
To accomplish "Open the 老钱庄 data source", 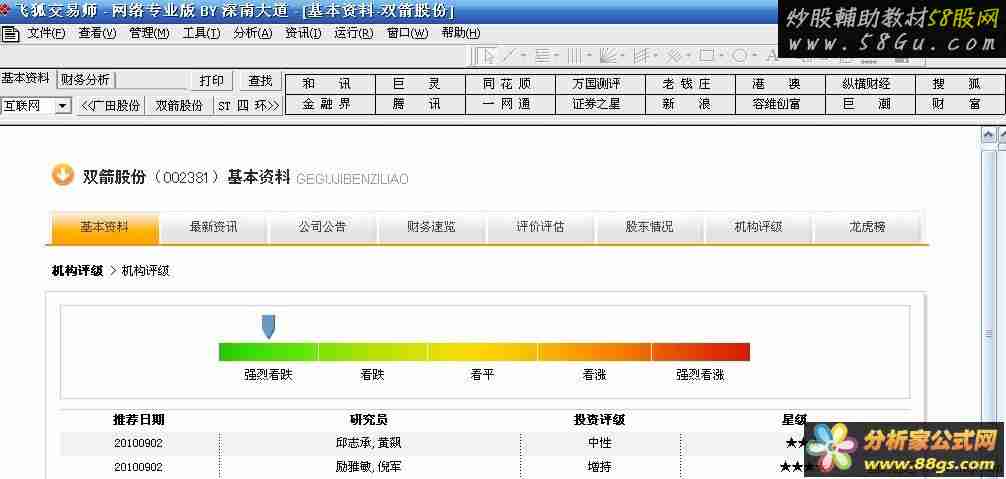I will click(x=690, y=84).
